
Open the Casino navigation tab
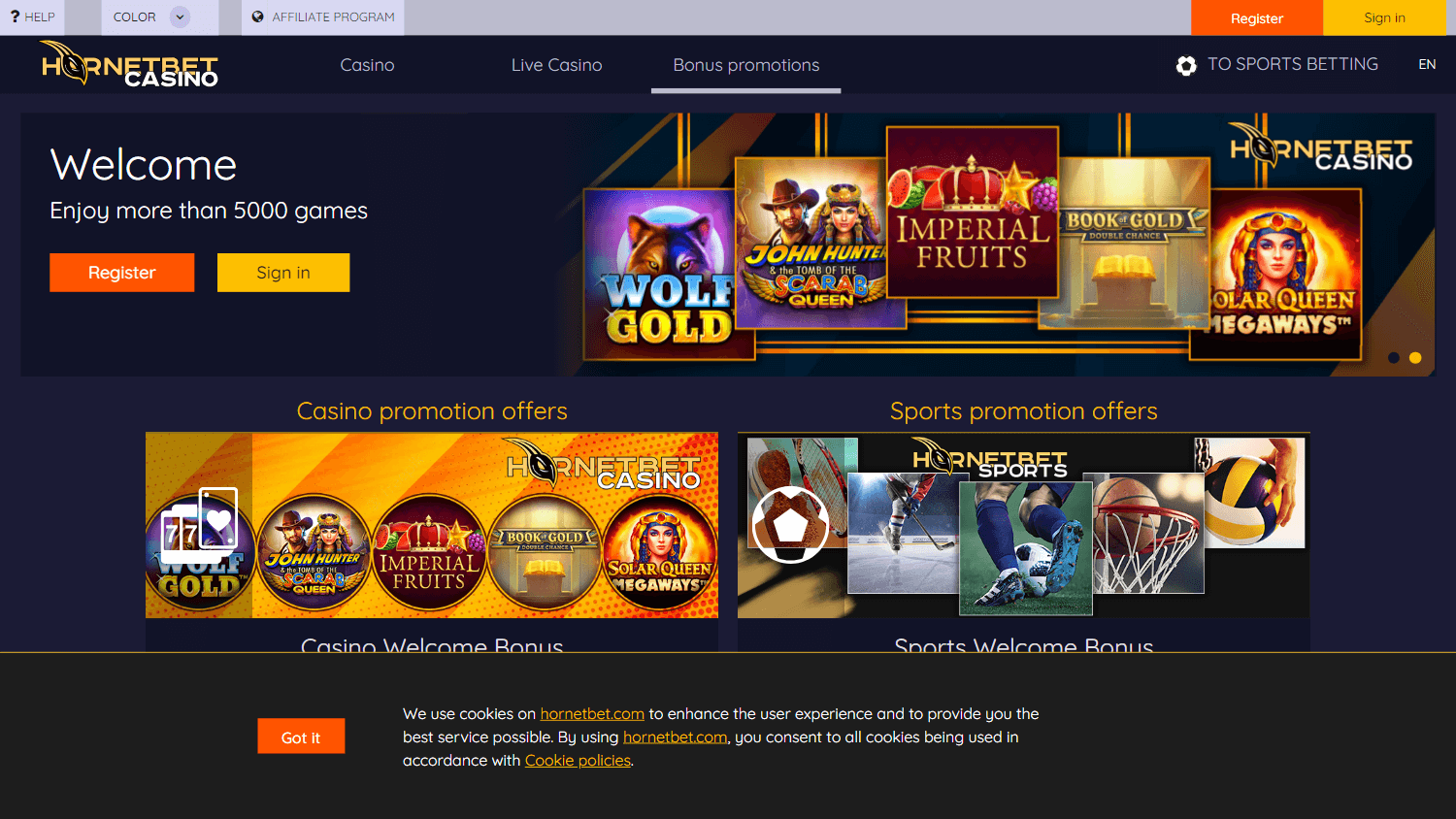point(367,65)
